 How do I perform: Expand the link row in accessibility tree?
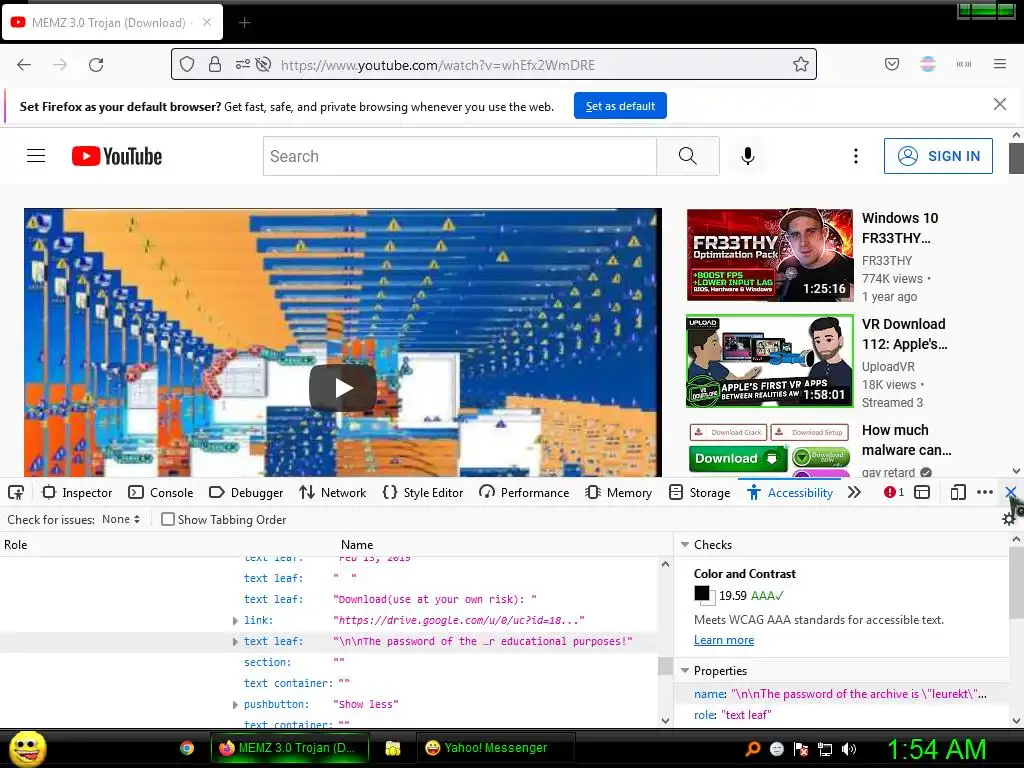[x=235, y=620]
